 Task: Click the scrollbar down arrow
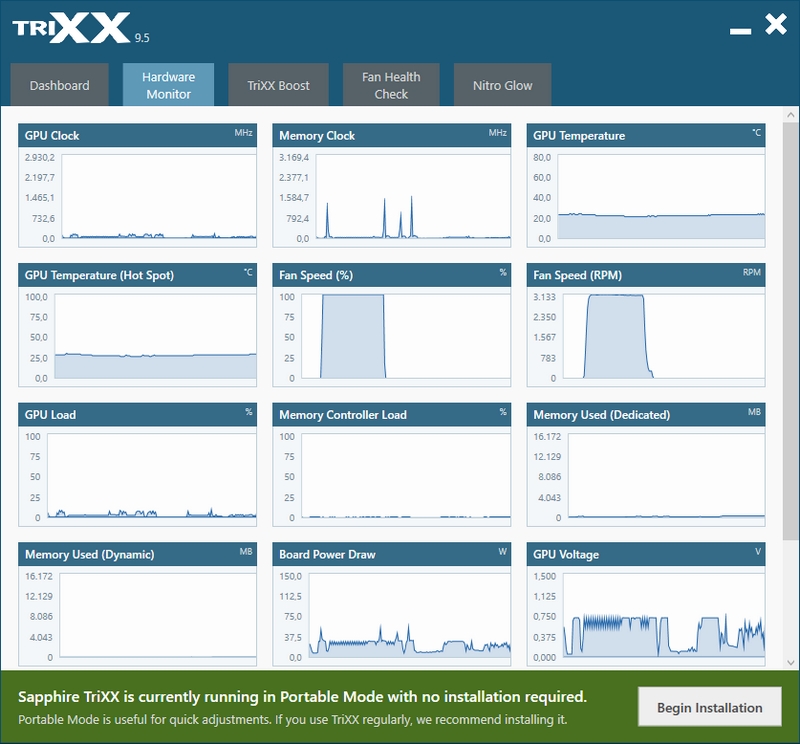tap(791, 663)
